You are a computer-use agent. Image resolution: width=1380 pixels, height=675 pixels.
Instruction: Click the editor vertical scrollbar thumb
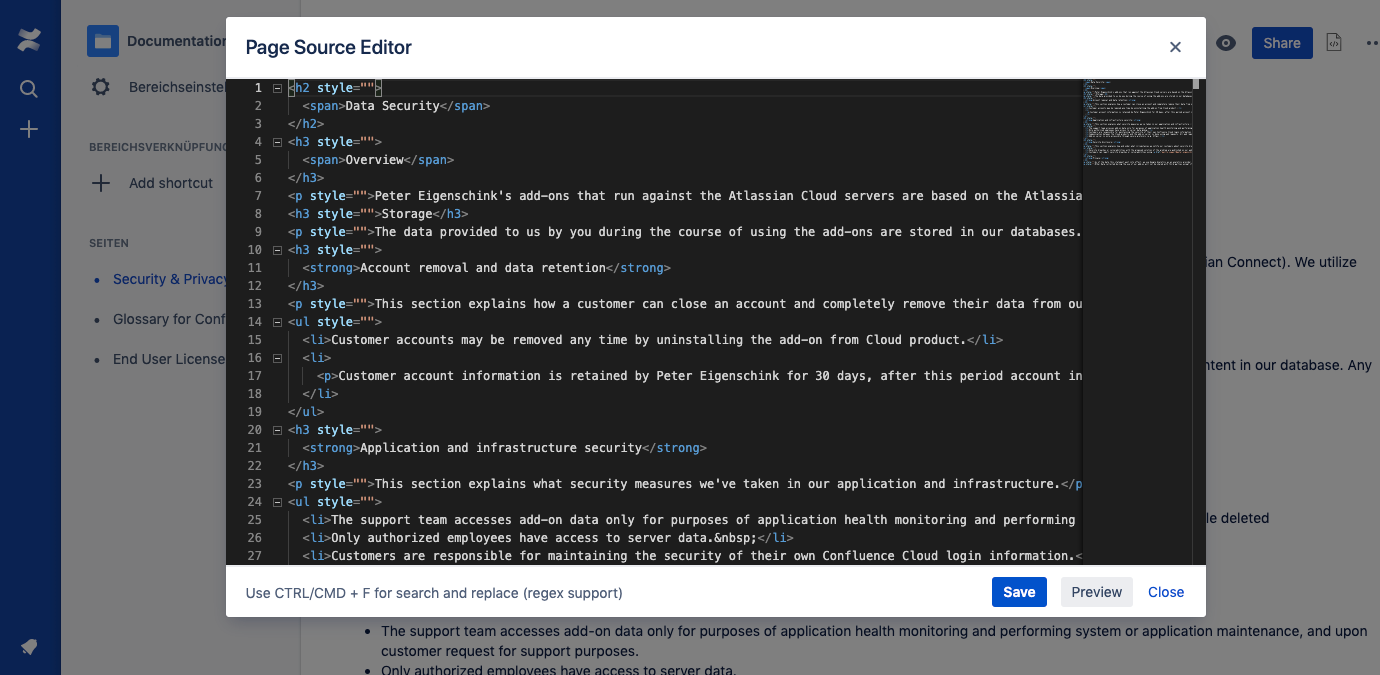[1196, 84]
